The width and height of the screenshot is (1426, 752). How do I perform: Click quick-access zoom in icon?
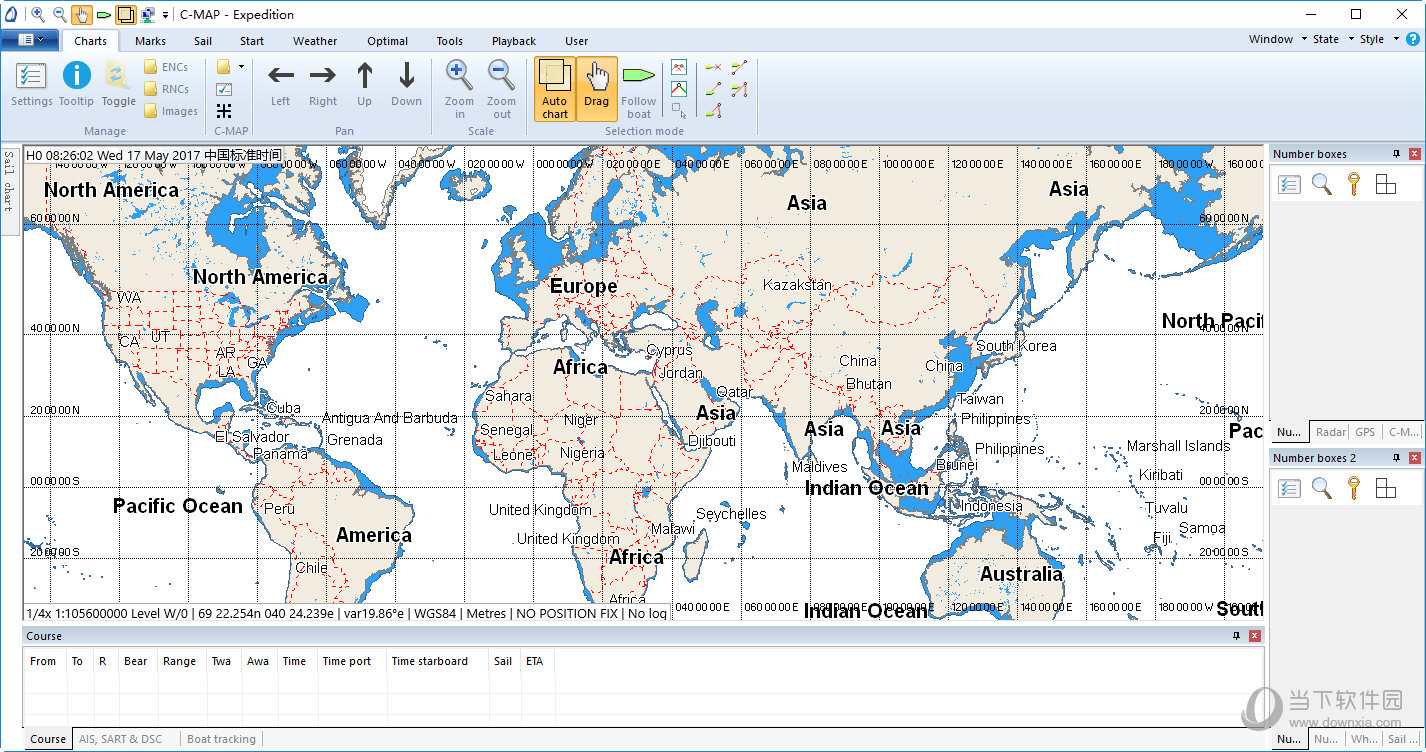38,14
